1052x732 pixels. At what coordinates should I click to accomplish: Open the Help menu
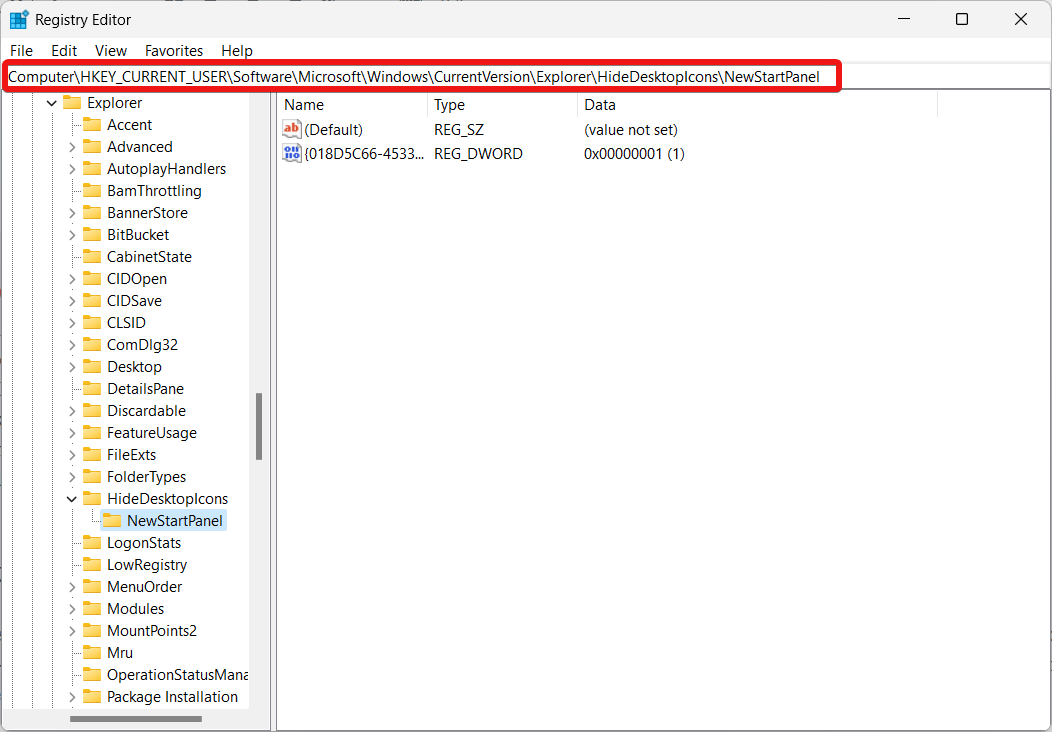point(237,51)
